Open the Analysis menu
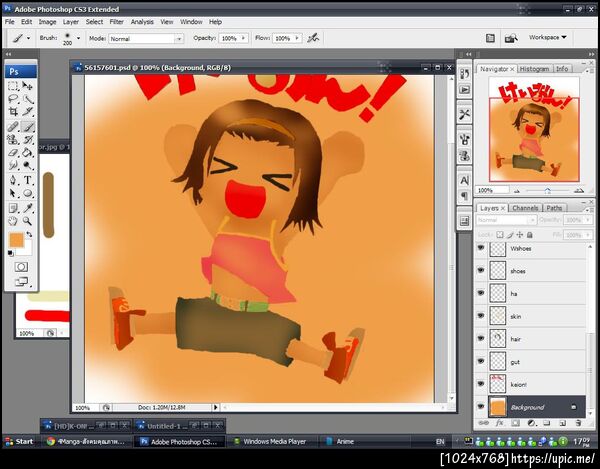Image resolution: width=600 pixels, height=469 pixels. pyautogui.click(x=142, y=22)
